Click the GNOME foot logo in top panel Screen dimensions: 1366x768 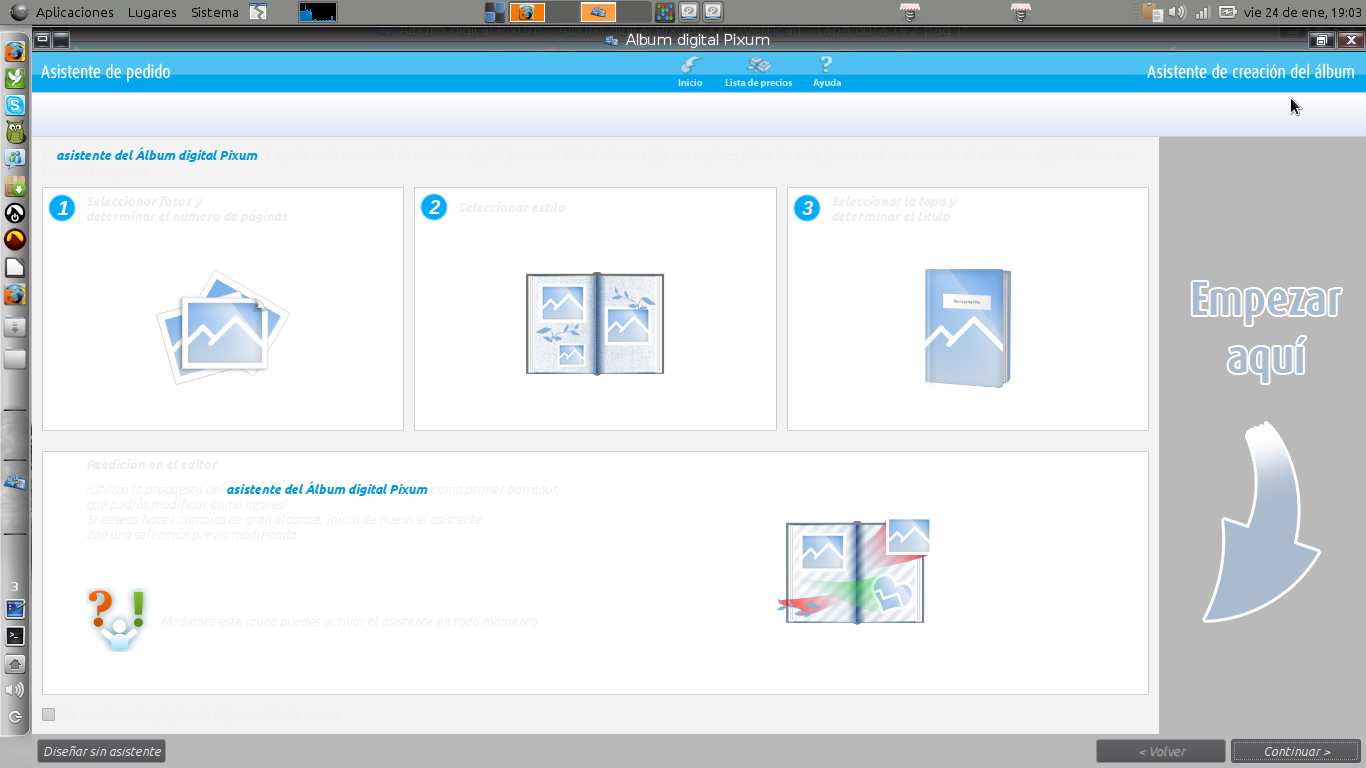pyautogui.click(x=19, y=12)
